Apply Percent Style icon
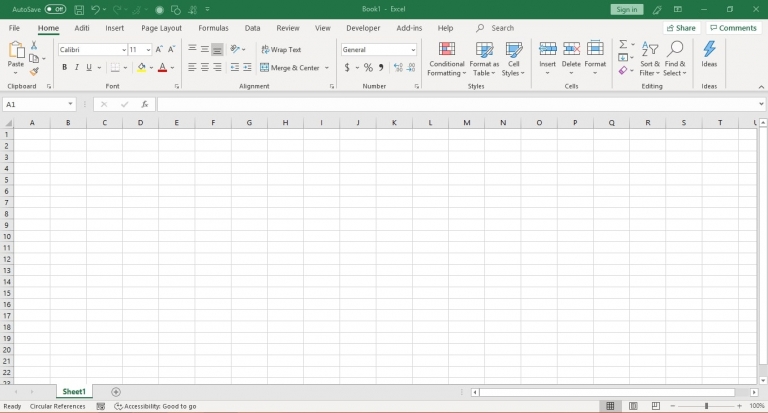This screenshot has height=413, width=768. [368, 68]
